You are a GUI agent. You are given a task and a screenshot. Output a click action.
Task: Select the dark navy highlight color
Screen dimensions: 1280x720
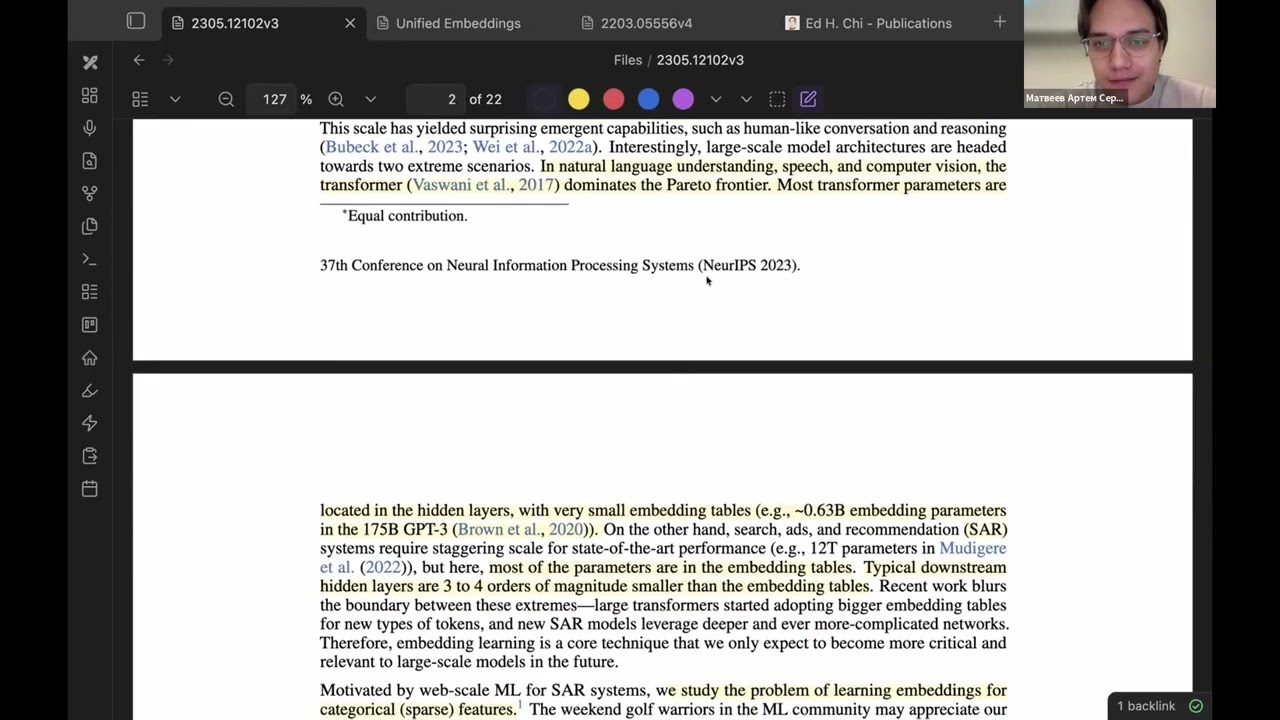click(544, 99)
